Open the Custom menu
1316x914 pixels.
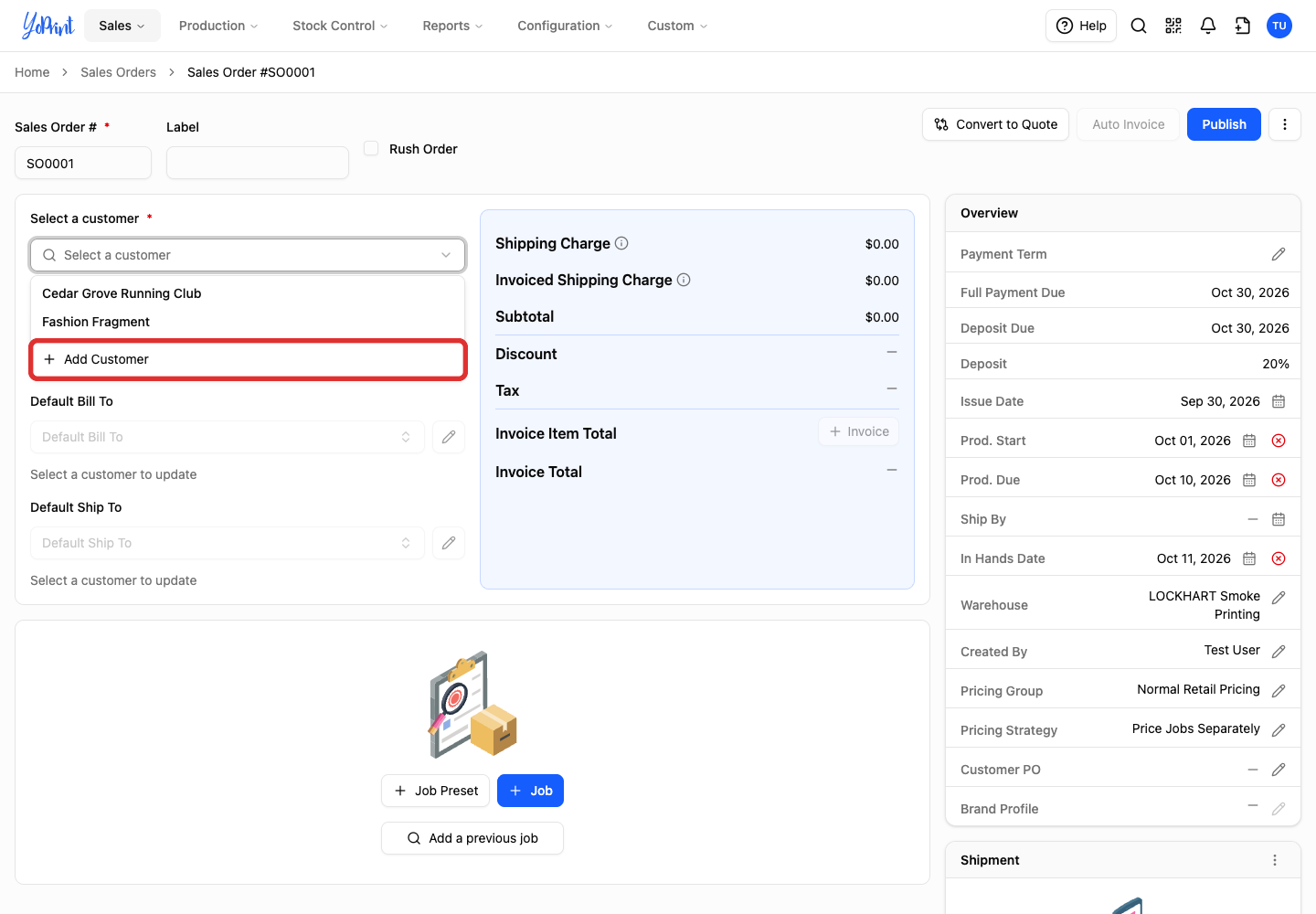677,26
